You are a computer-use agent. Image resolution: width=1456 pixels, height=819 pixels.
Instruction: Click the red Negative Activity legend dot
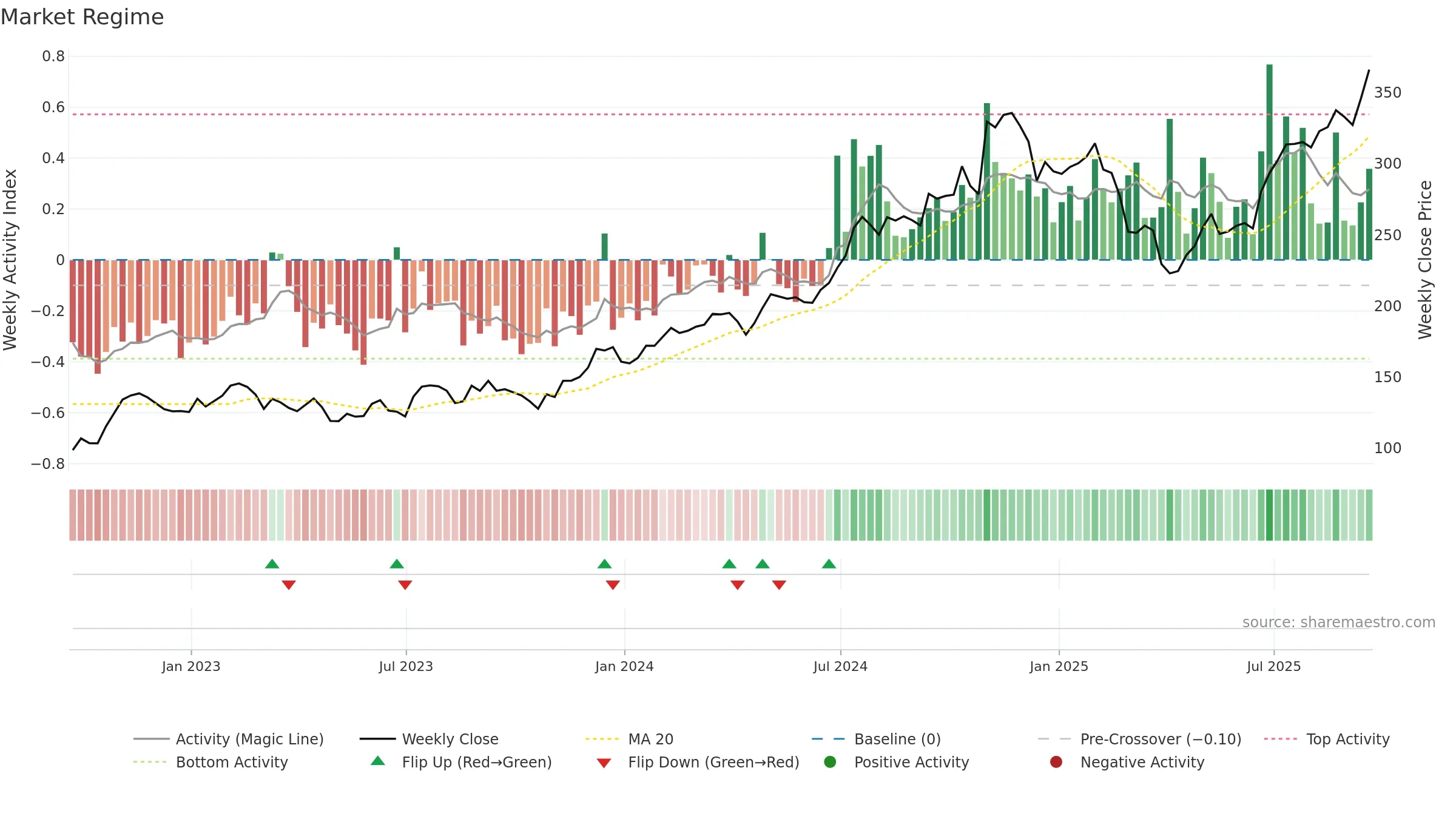click(x=1056, y=761)
